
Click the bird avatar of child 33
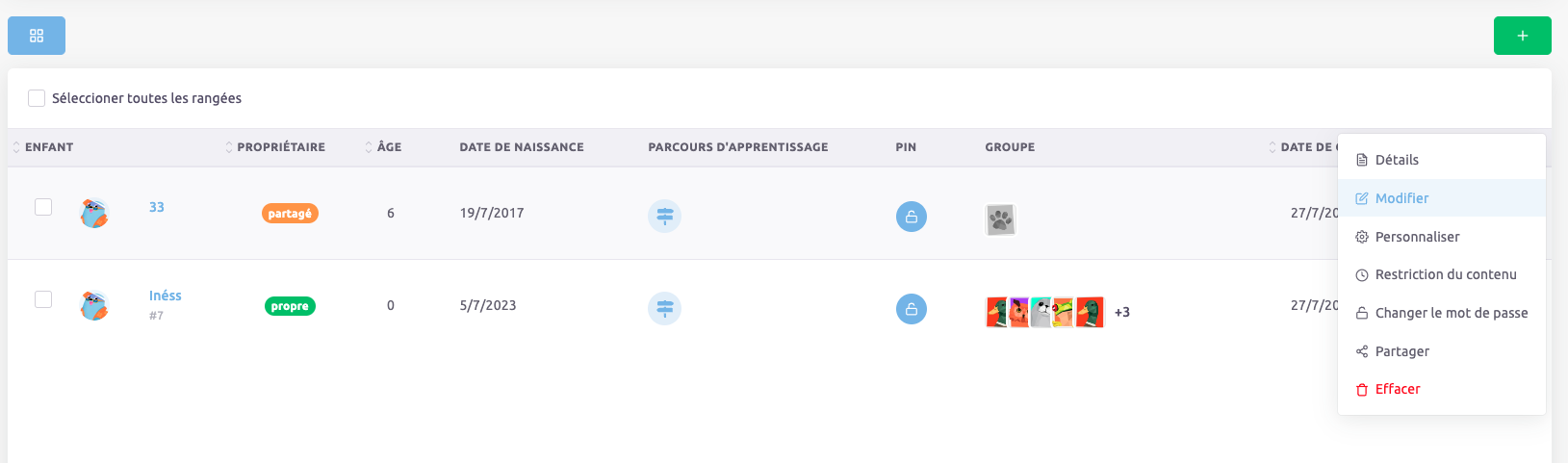[94, 213]
